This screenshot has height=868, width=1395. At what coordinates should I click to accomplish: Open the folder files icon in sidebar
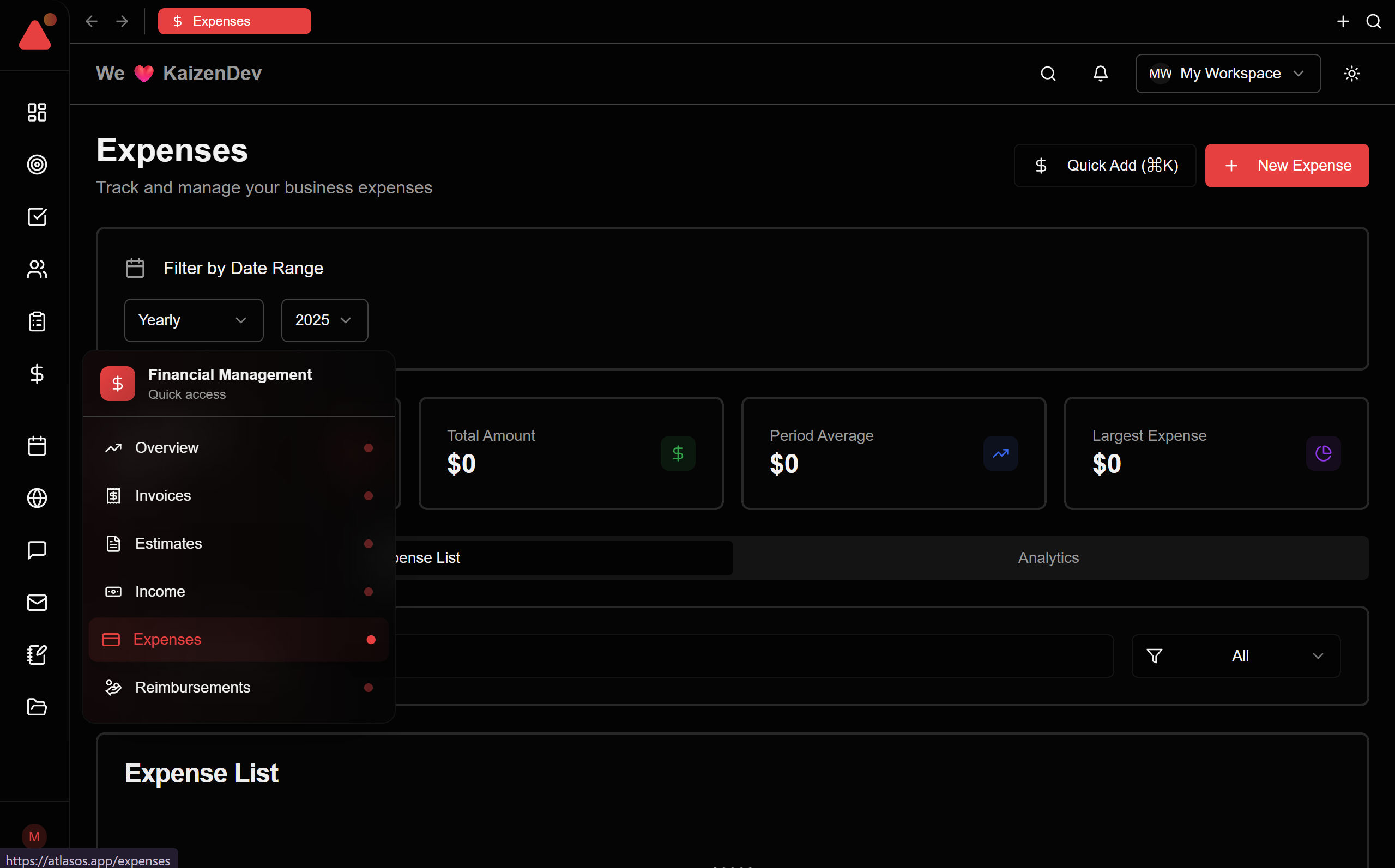tap(37, 707)
